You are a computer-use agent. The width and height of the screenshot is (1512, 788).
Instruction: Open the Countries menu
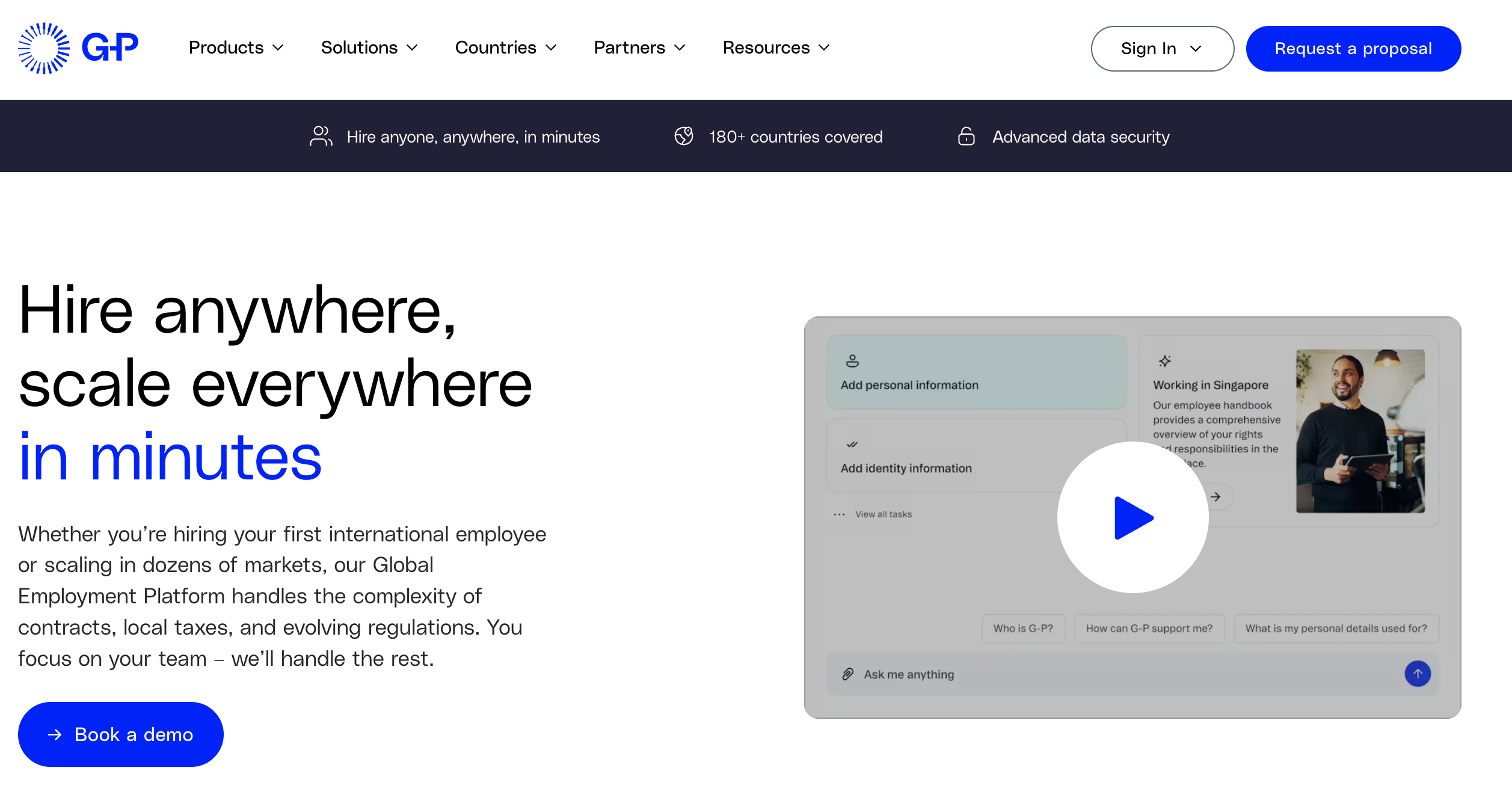[x=506, y=48]
